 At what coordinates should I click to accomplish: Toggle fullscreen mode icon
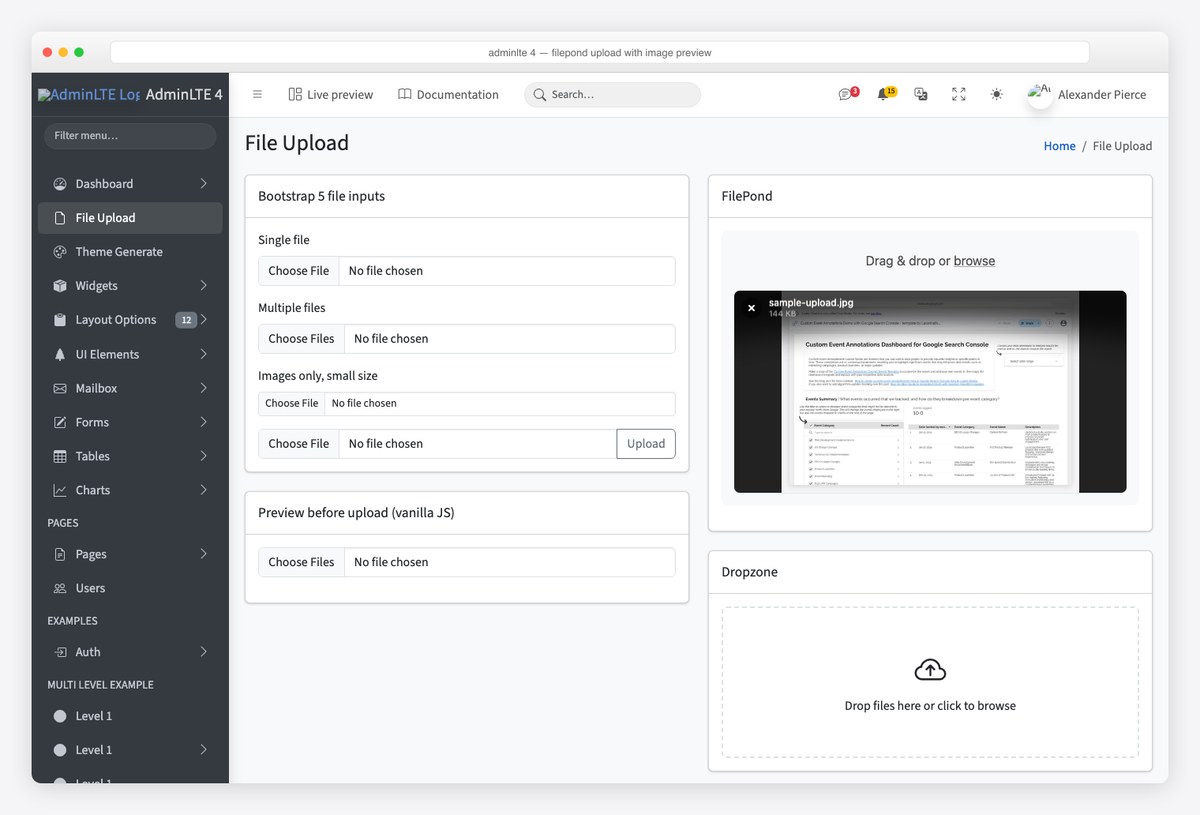pos(959,94)
